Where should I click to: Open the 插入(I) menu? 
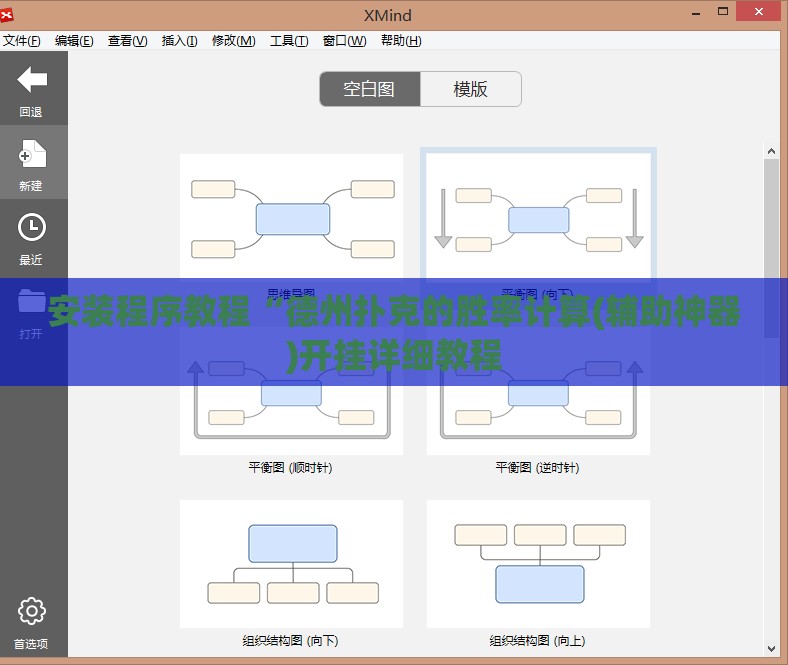tap(179, 41)
